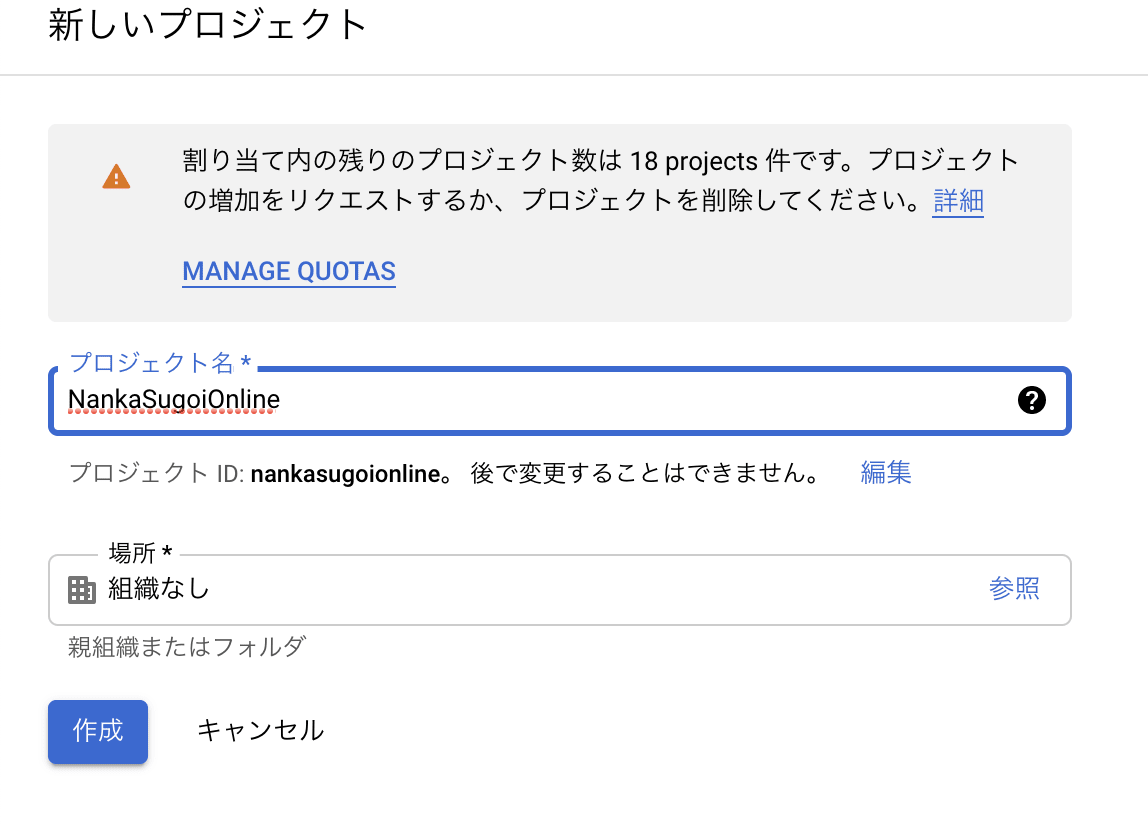Image resolution: width=1148 pixels, height=826 pixels.
Task: Focus the プロジェクト名 text field with NankaSugoiOnline
Action: tap(520, 400)
